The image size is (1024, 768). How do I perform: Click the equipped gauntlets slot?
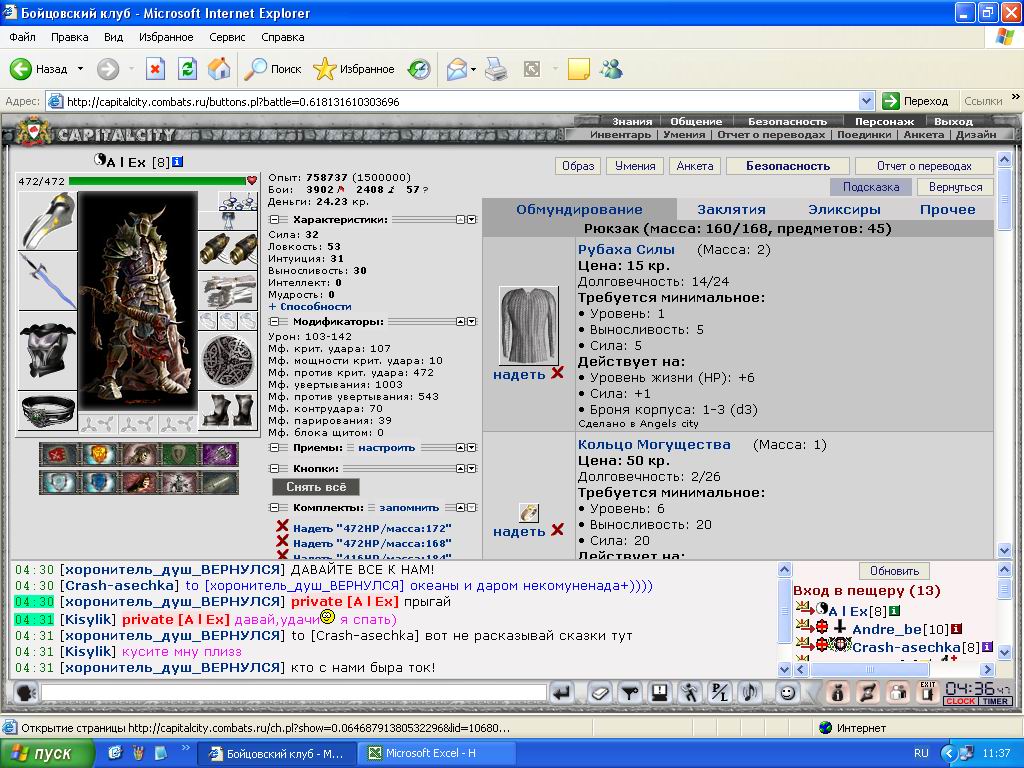(x=227, y=291)
